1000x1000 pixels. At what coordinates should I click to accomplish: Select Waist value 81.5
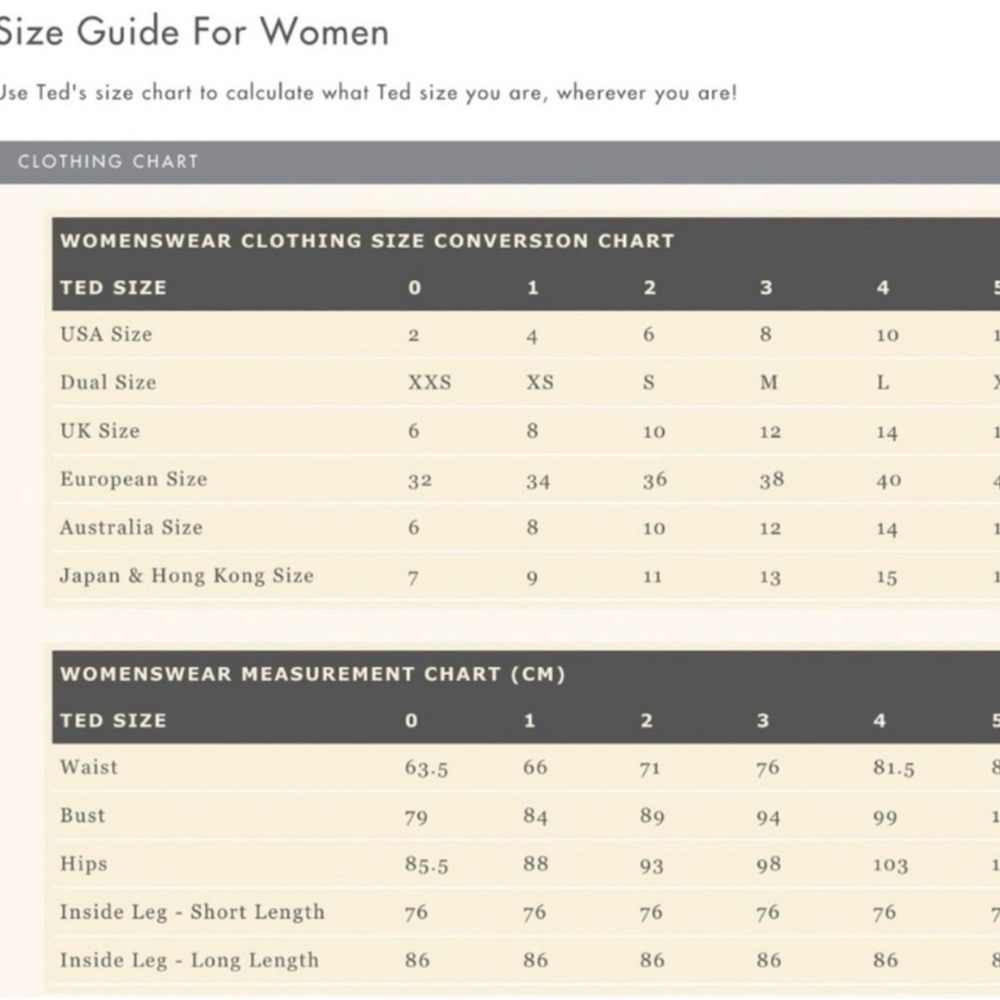click(x=893, y=767)
